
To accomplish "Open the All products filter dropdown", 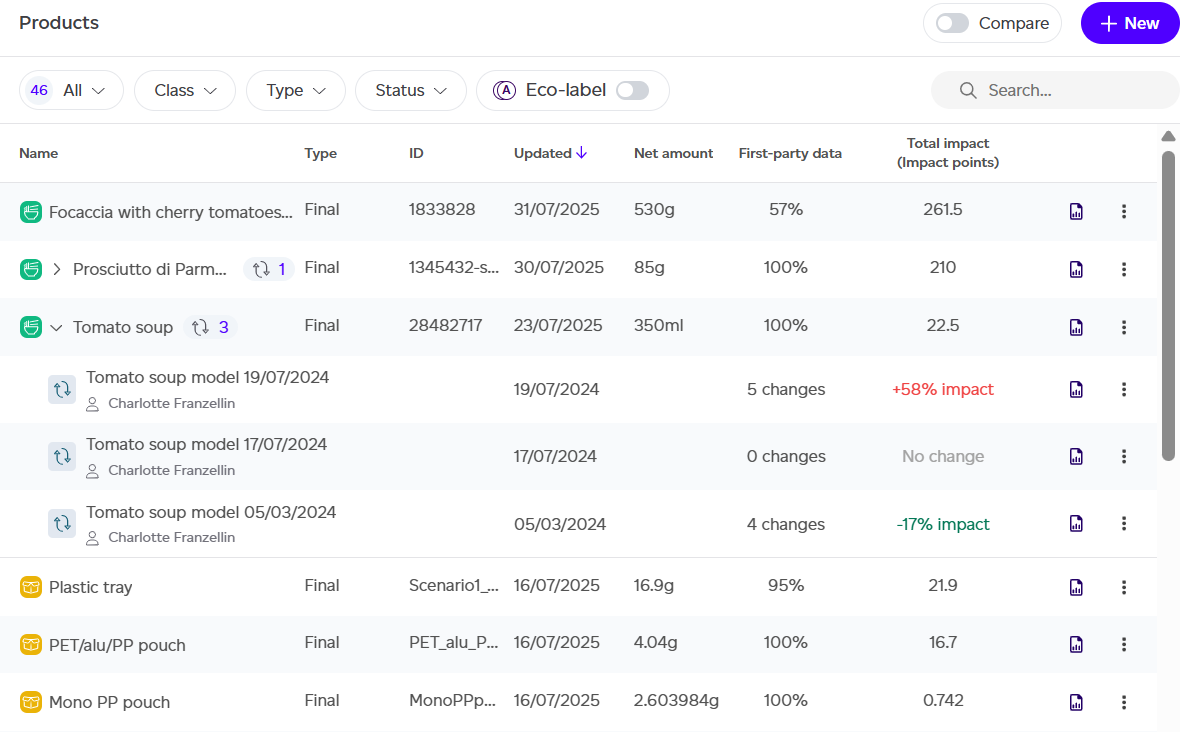I will [71, 90].
